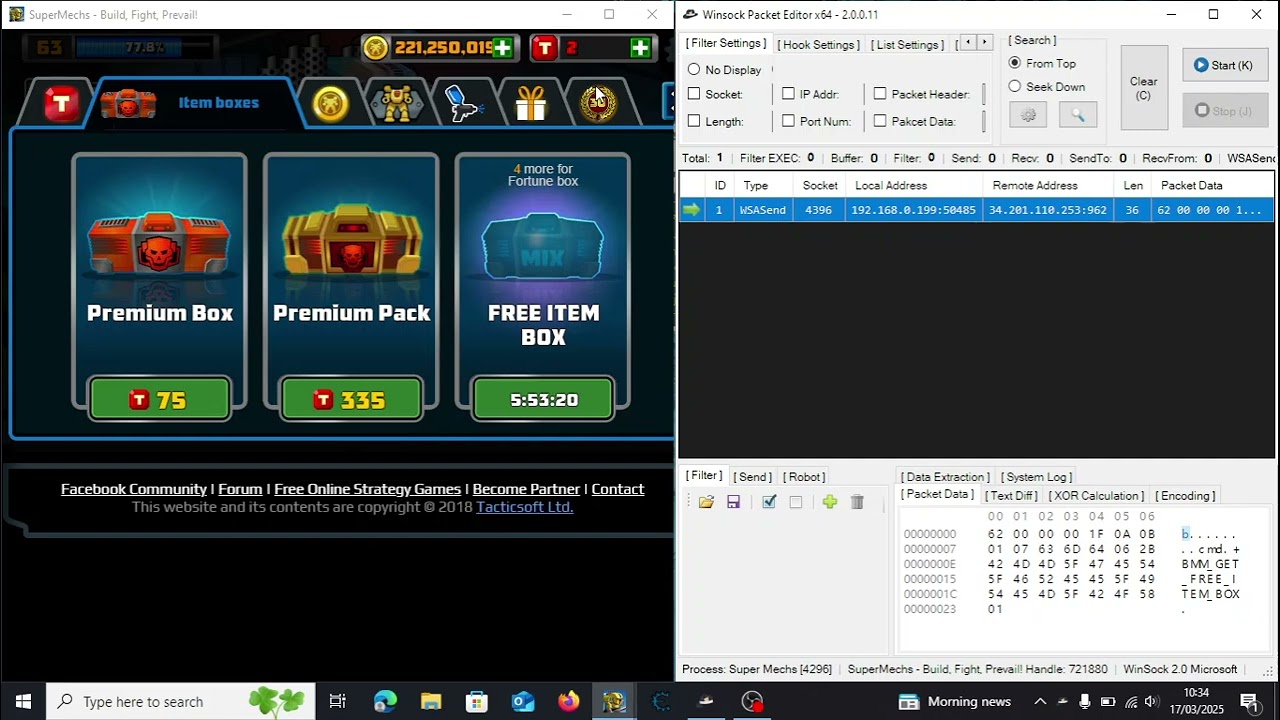Click the open folder icon in Filter toolbar
The width and height of the screenshot is (1280, 720).
click(x=706, y=502)
